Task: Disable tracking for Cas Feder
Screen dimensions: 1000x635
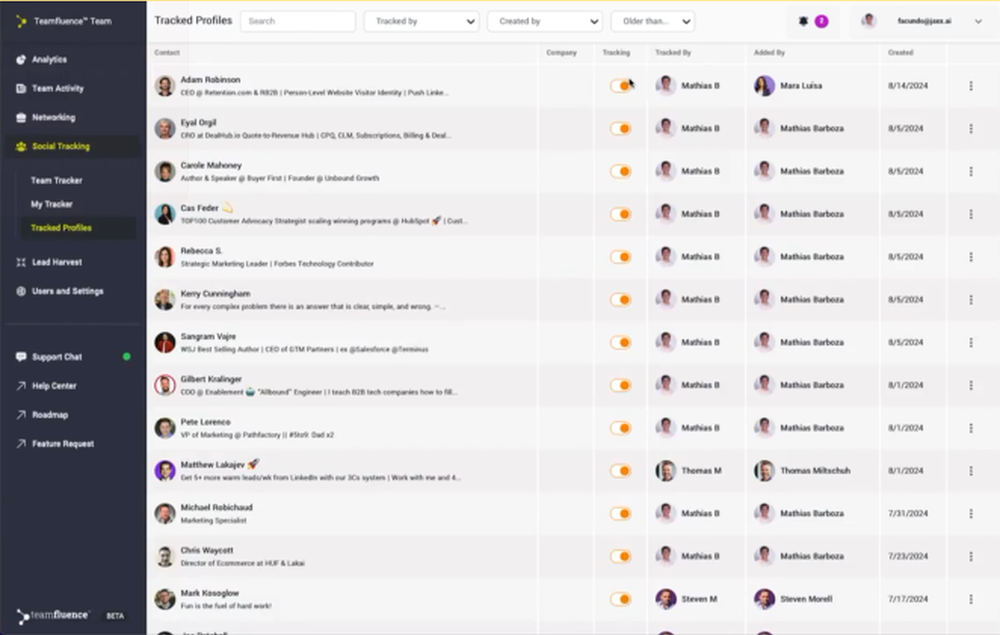Action: point(621,214)
